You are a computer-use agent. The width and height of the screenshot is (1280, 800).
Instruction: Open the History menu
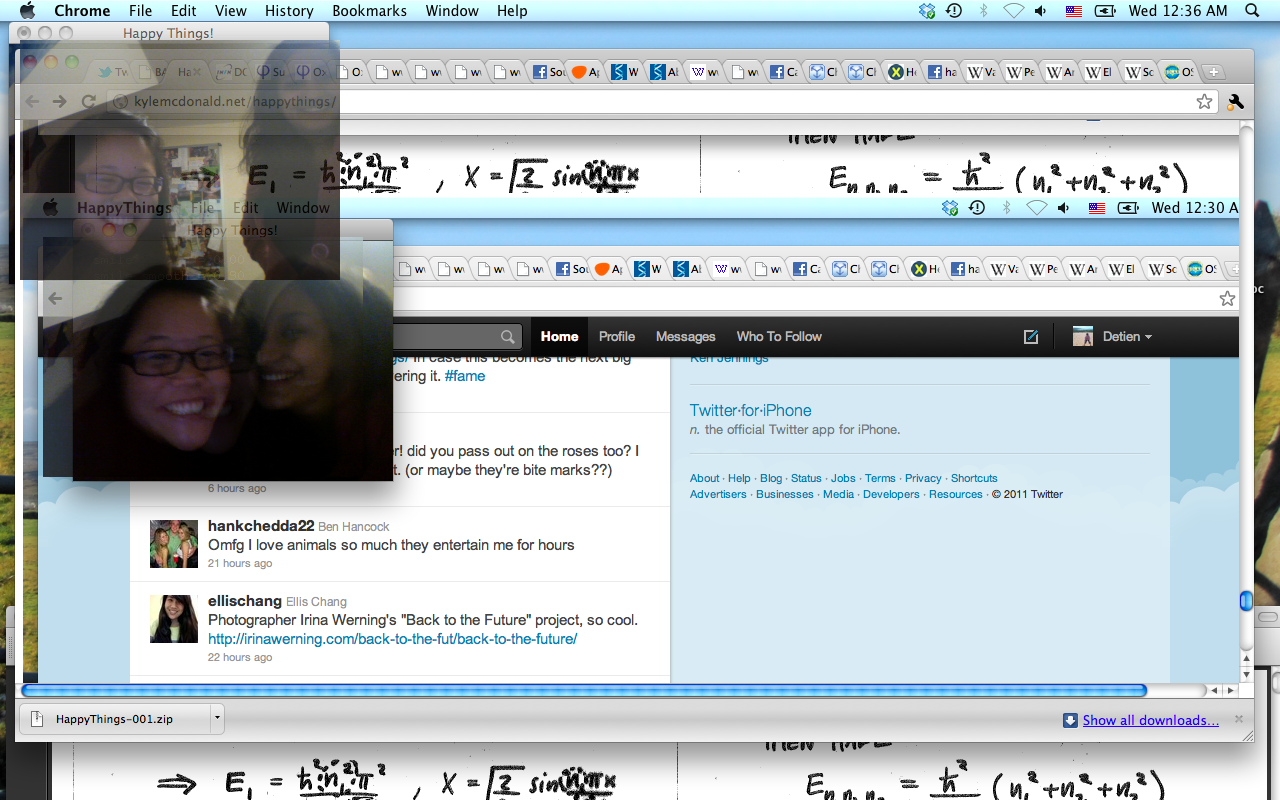(289, 11)
